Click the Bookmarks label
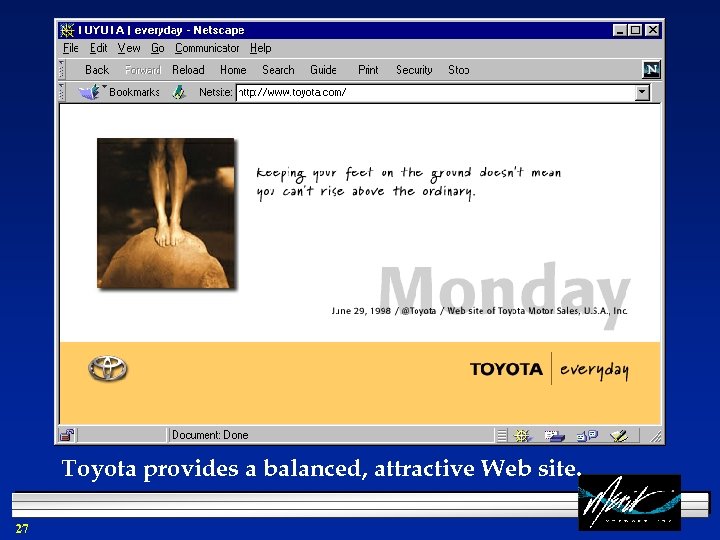 (x=134, y=92)
